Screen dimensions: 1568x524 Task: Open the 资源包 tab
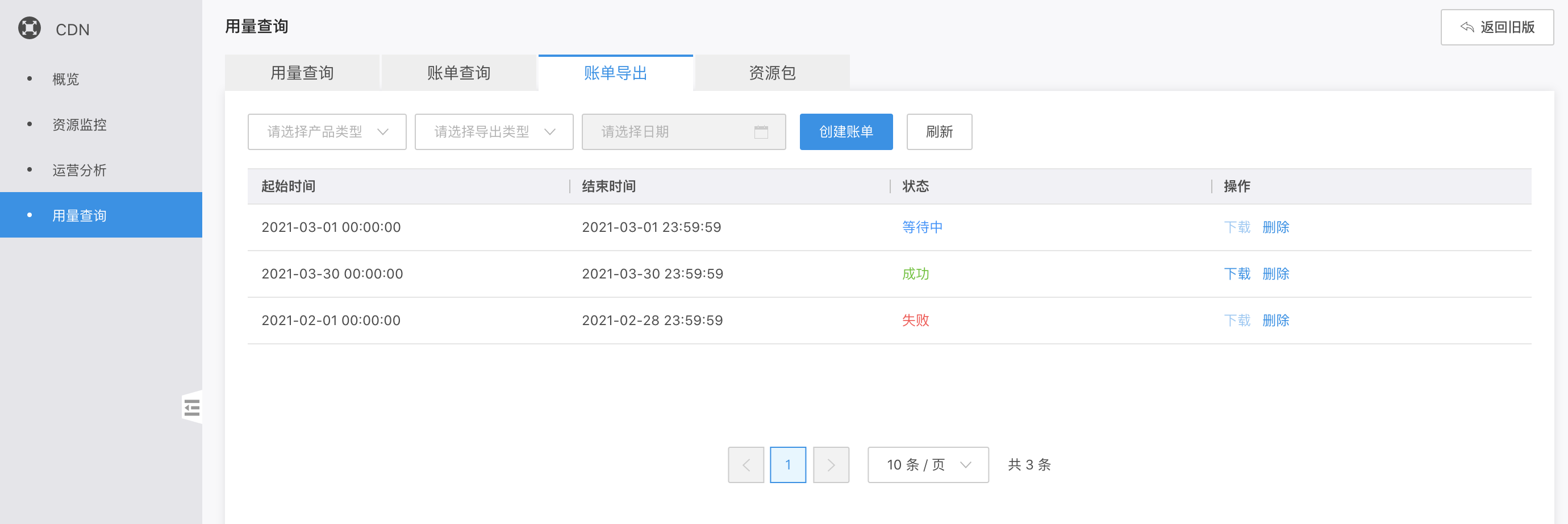coord(772,73)
